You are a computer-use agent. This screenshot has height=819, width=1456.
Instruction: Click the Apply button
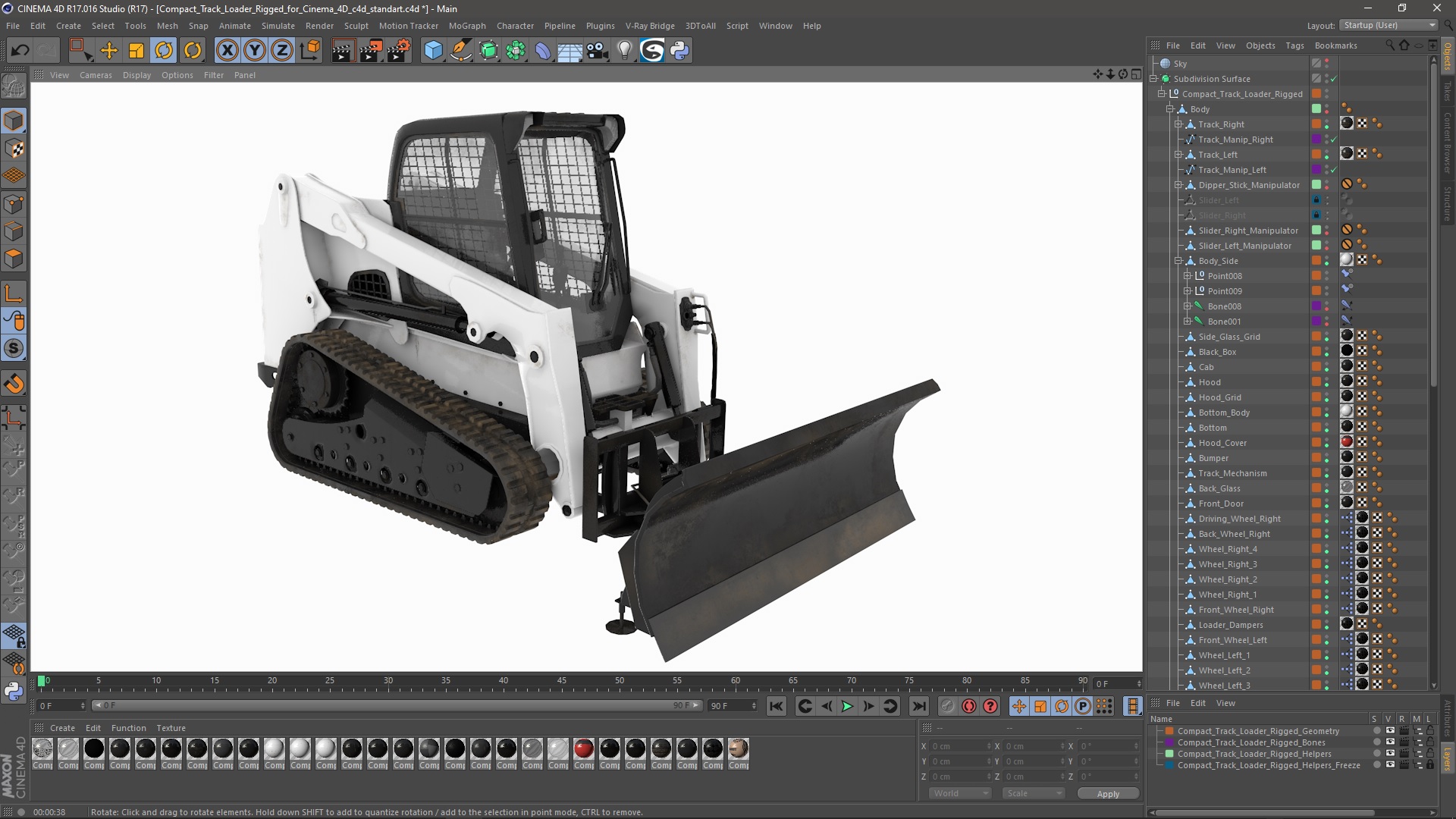pyautogui.click(x=1108, y=793)
